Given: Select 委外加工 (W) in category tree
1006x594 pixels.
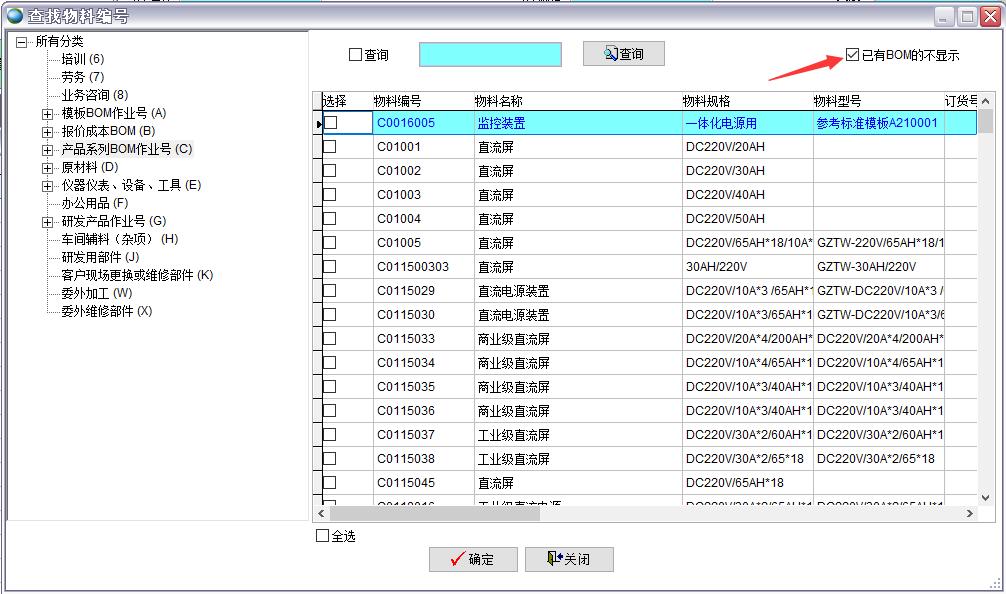Looking at the screenshot, I should [x=96, y=293].
